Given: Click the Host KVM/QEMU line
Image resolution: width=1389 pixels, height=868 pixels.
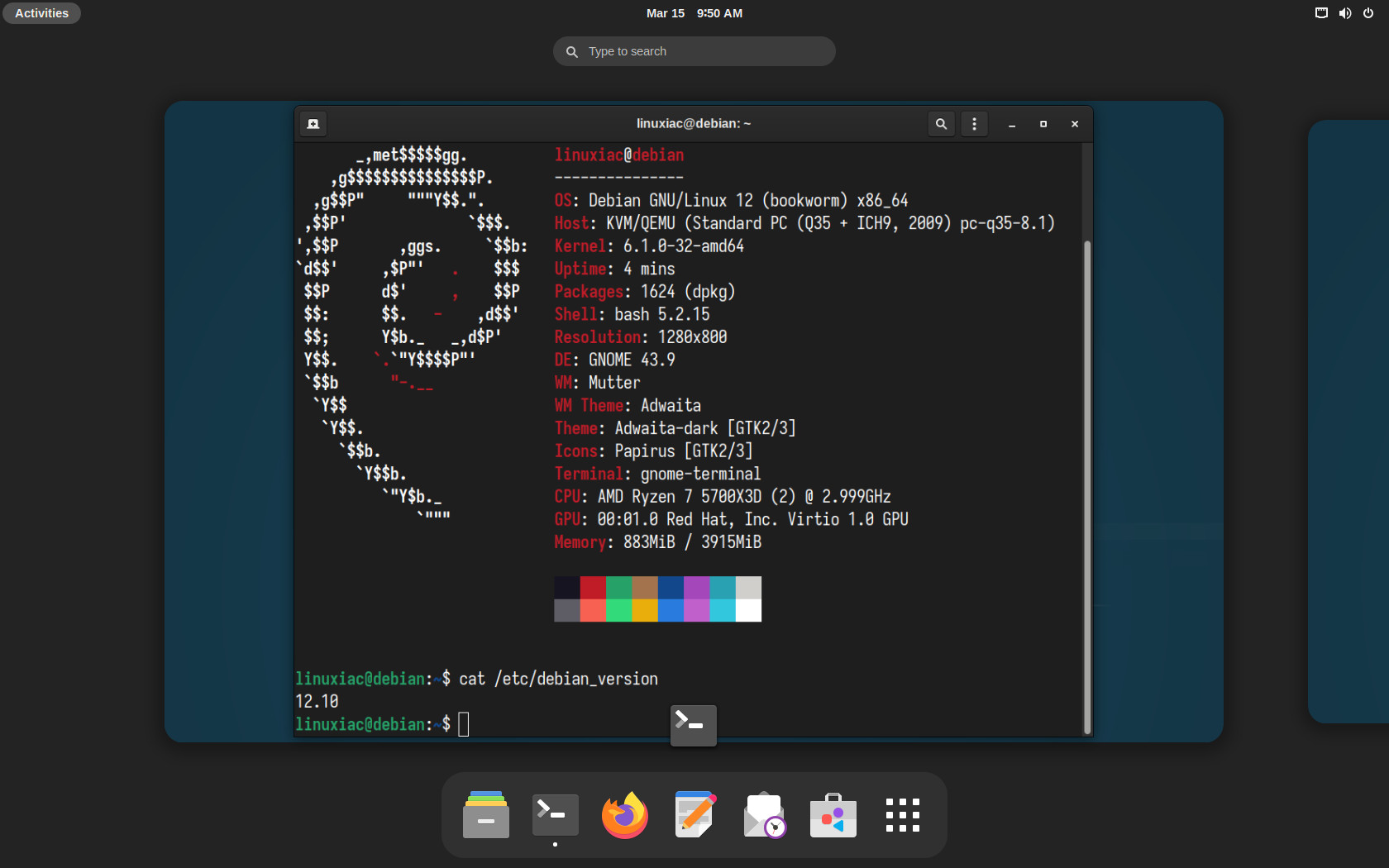Looking at the screenshot, I should pyautogui.click(x=804, y=223).
